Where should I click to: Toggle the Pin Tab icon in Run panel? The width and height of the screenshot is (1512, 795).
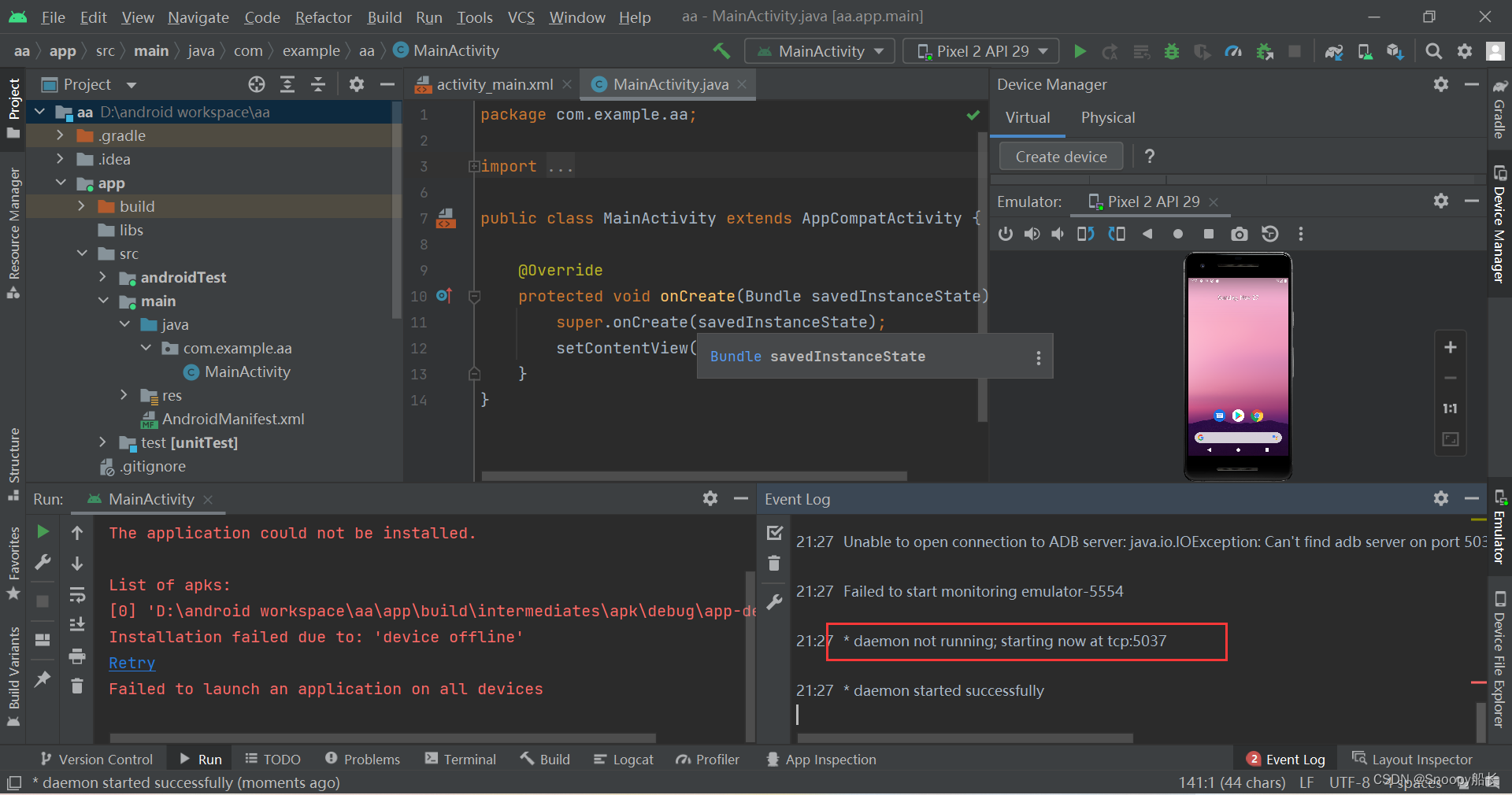click(x=43, y=679)
